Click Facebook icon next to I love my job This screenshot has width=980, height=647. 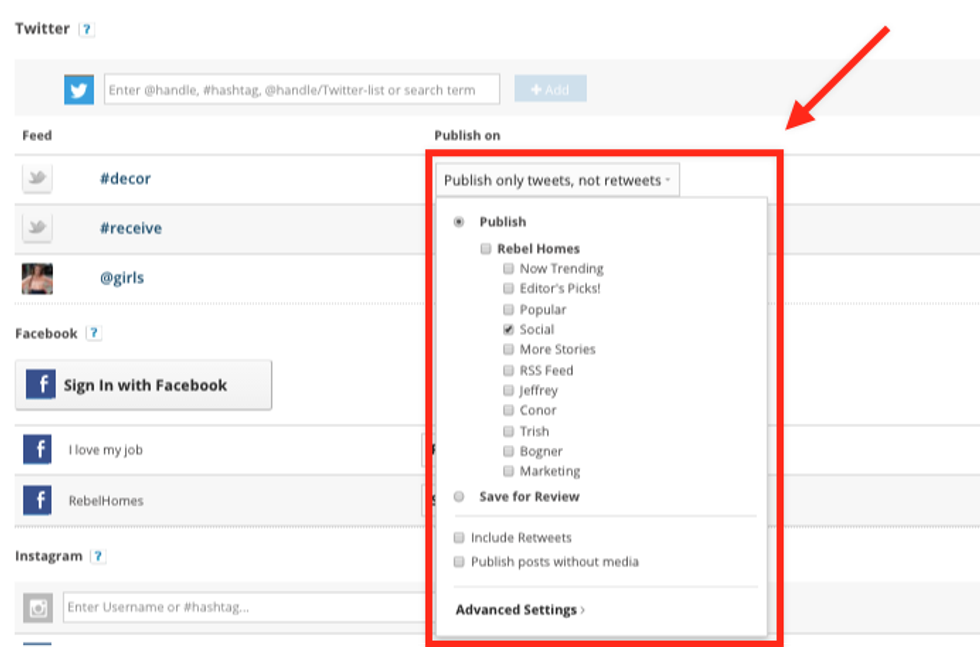click(37, 450)
